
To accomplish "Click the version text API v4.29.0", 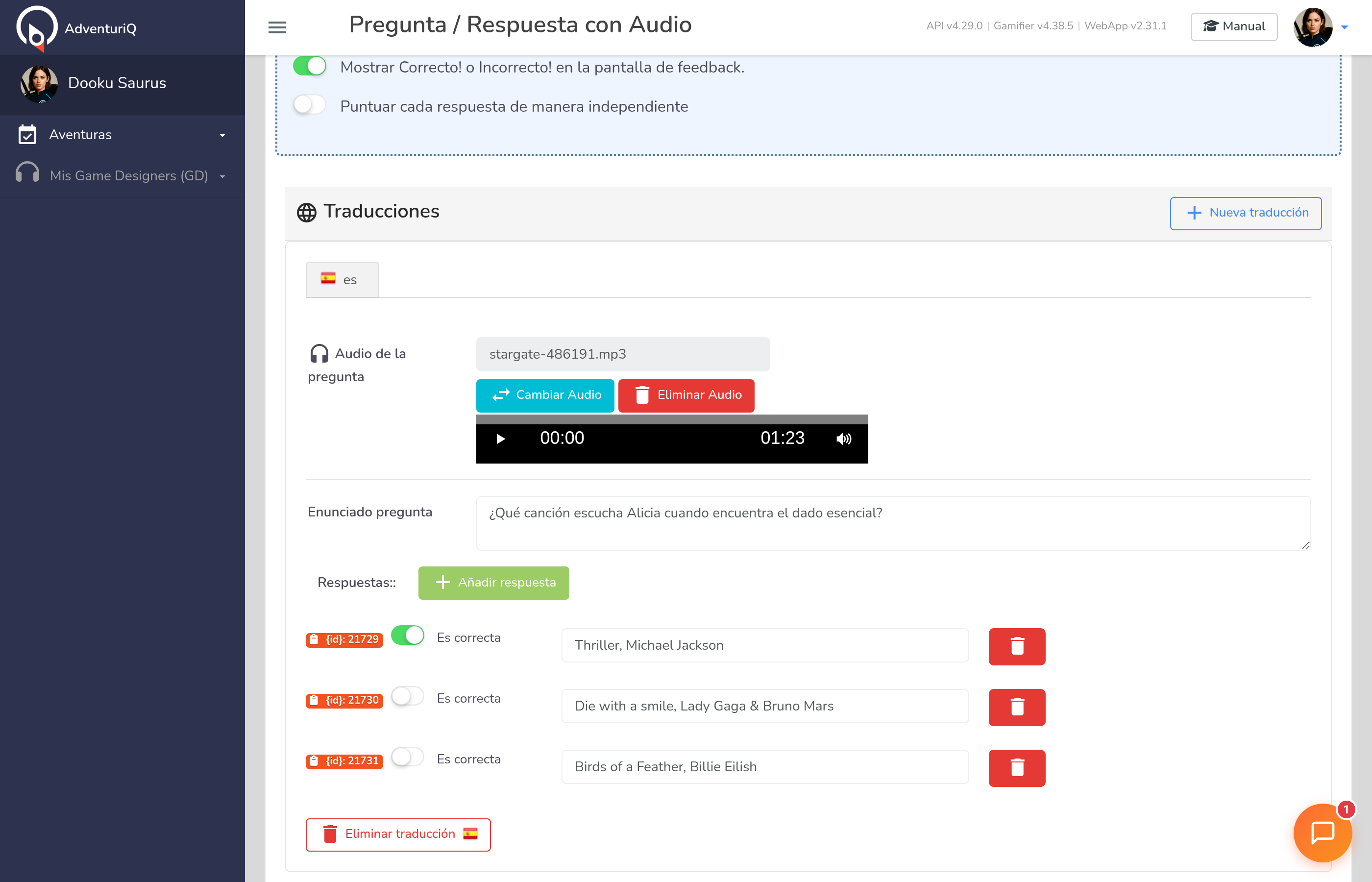I will tap(954, 26).
